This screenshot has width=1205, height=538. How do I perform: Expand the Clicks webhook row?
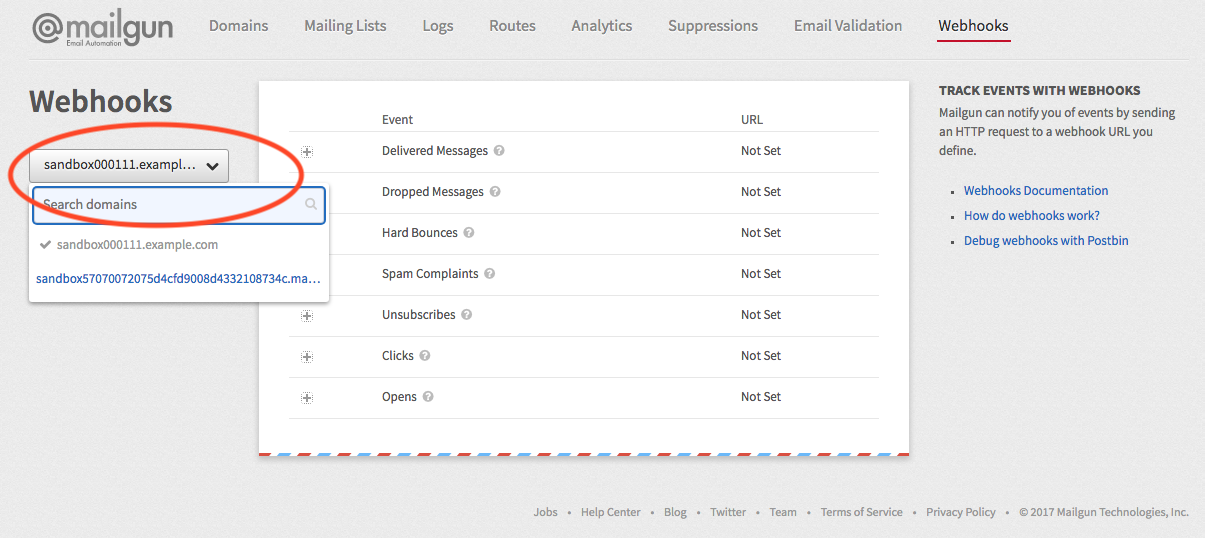307,357
